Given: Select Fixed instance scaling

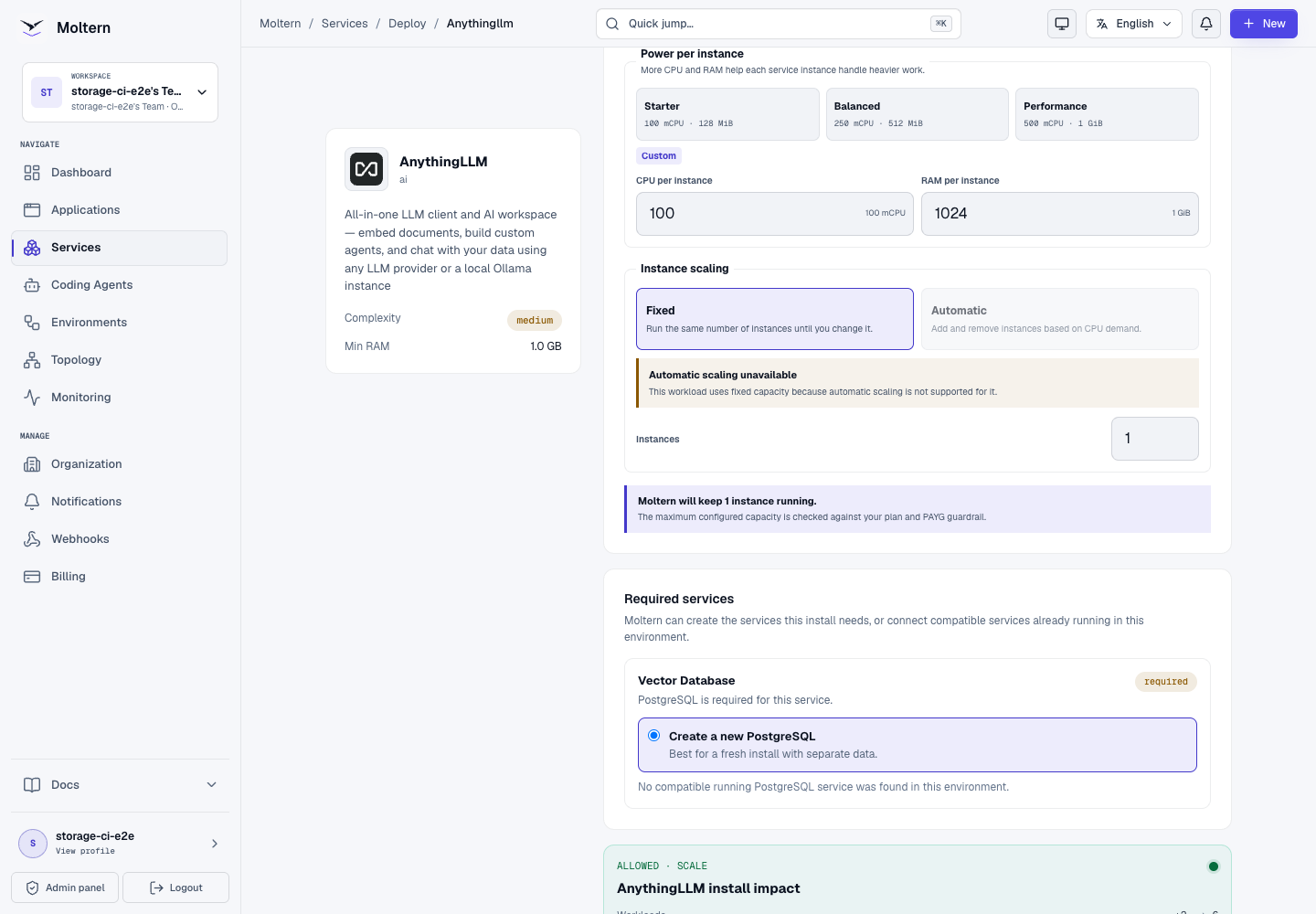Looking at the screenshot, I should (775, 319).
